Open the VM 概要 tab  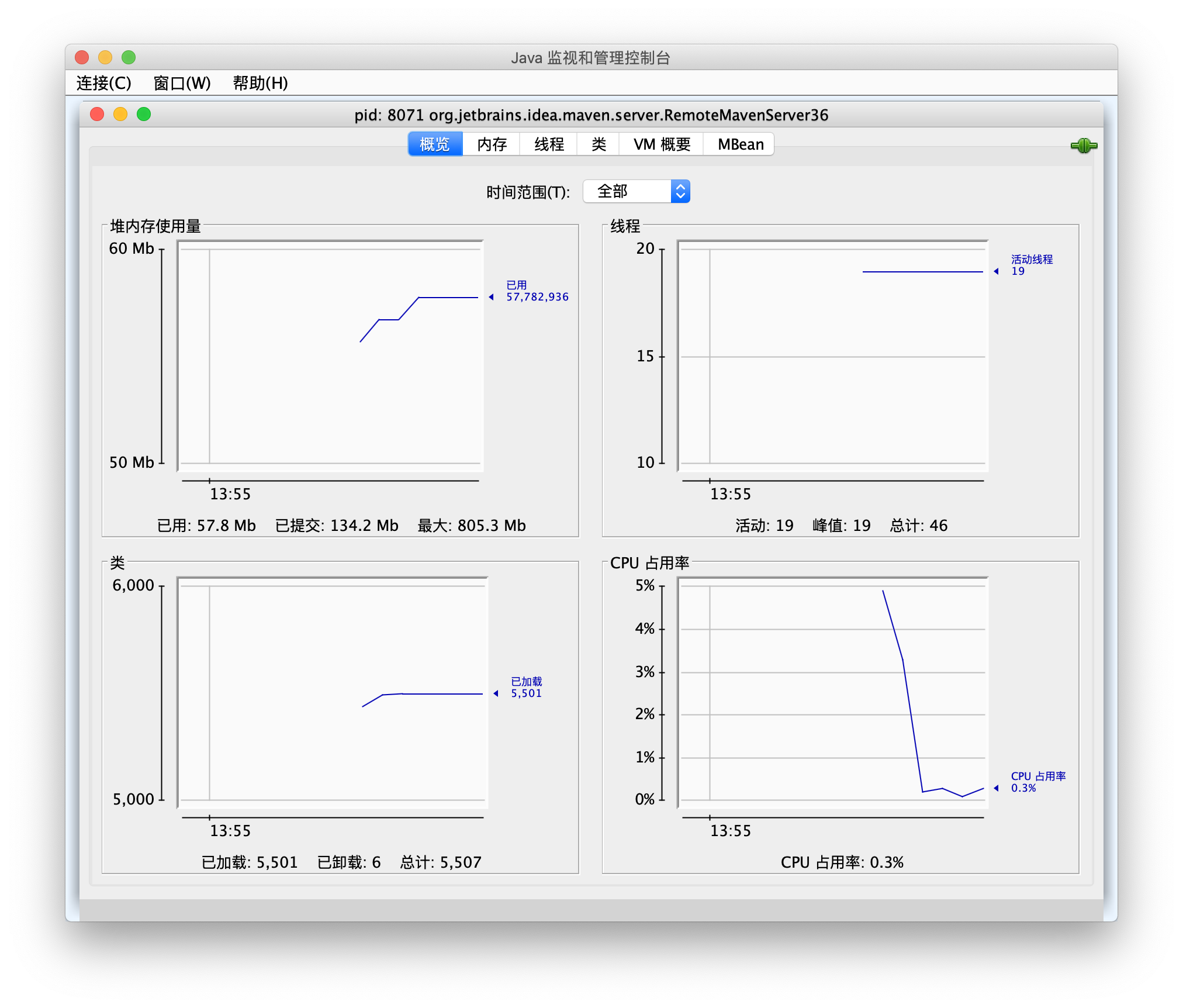click(x=662, y=144)
